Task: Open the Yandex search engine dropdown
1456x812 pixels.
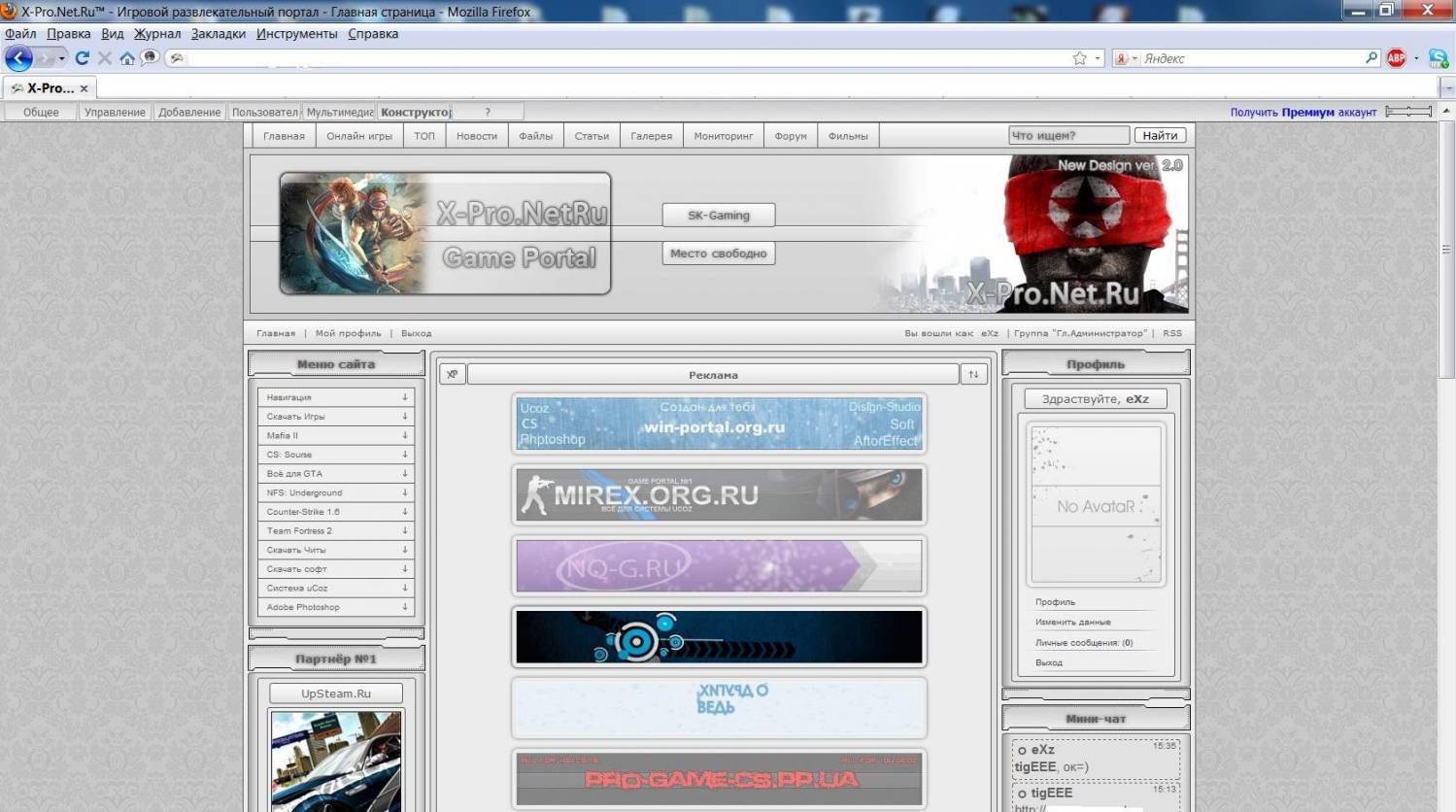Action: [x=1123, y=58]
